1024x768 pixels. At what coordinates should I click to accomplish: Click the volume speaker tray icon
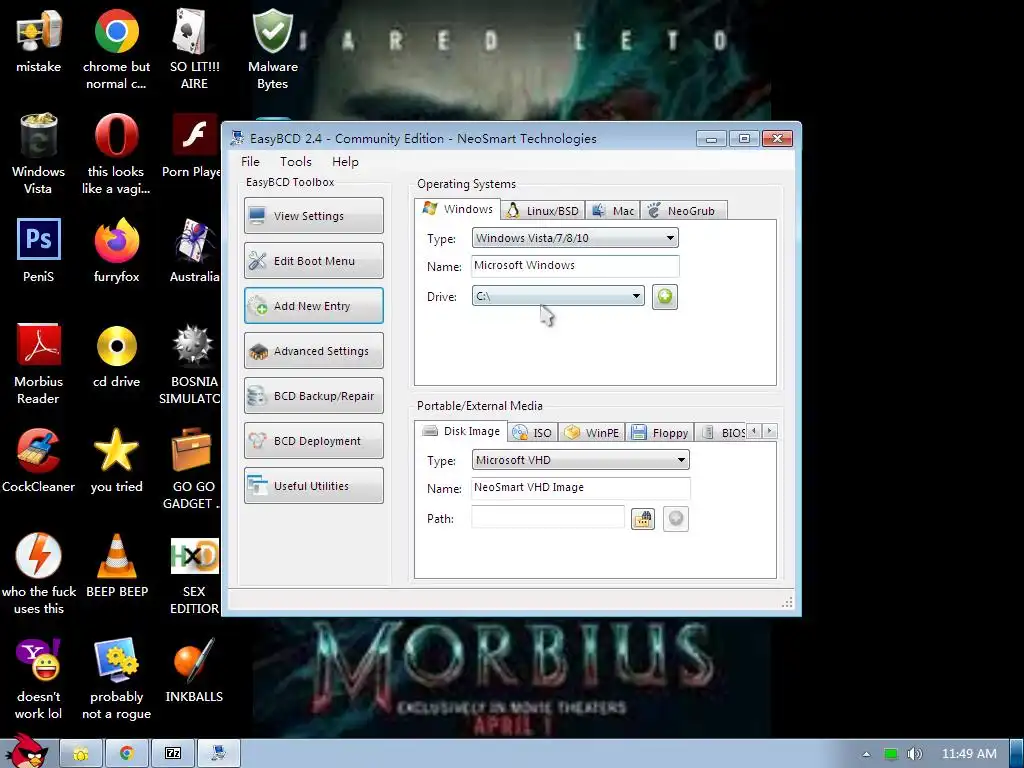(x=914, y=754)
